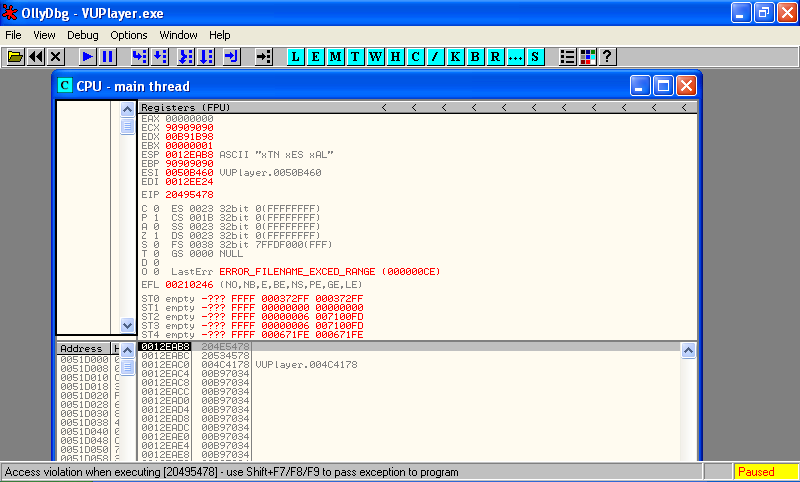Click the OllyDbg title bar app icon
This screenshot has width=800, height=482.
coord(10,13)
